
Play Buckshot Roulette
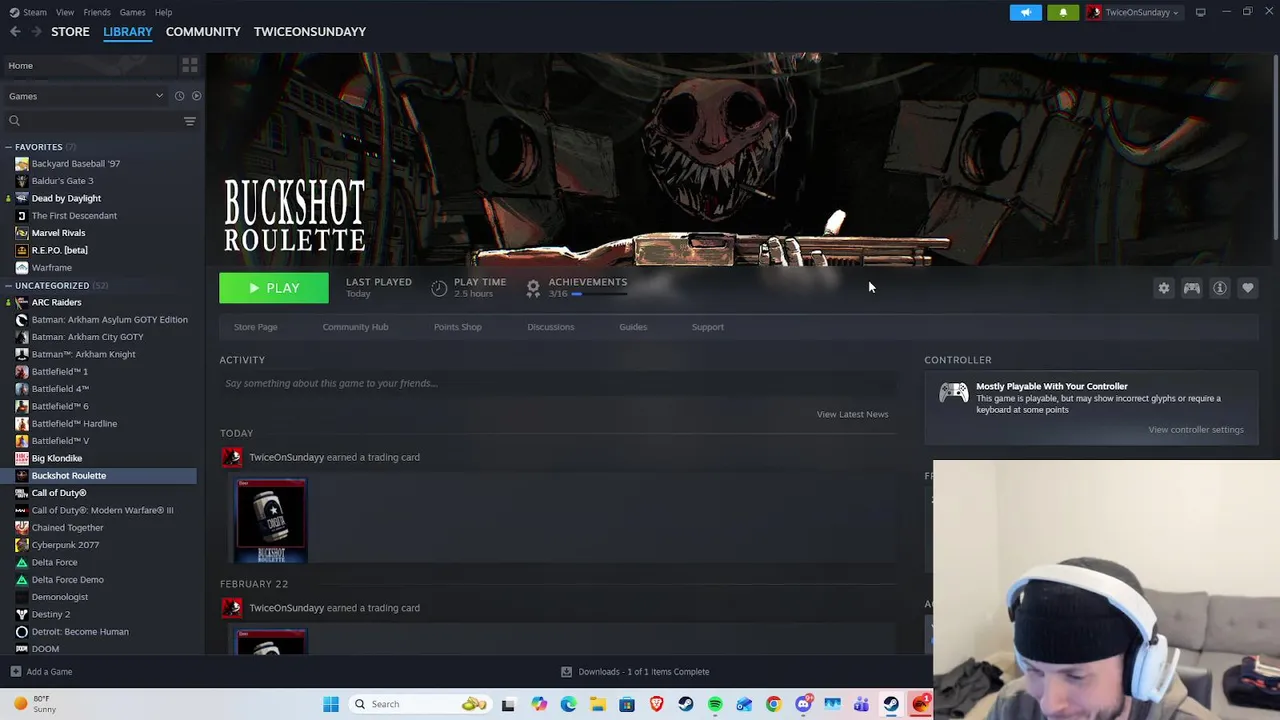pyautogui.click(x=274, y=288)
